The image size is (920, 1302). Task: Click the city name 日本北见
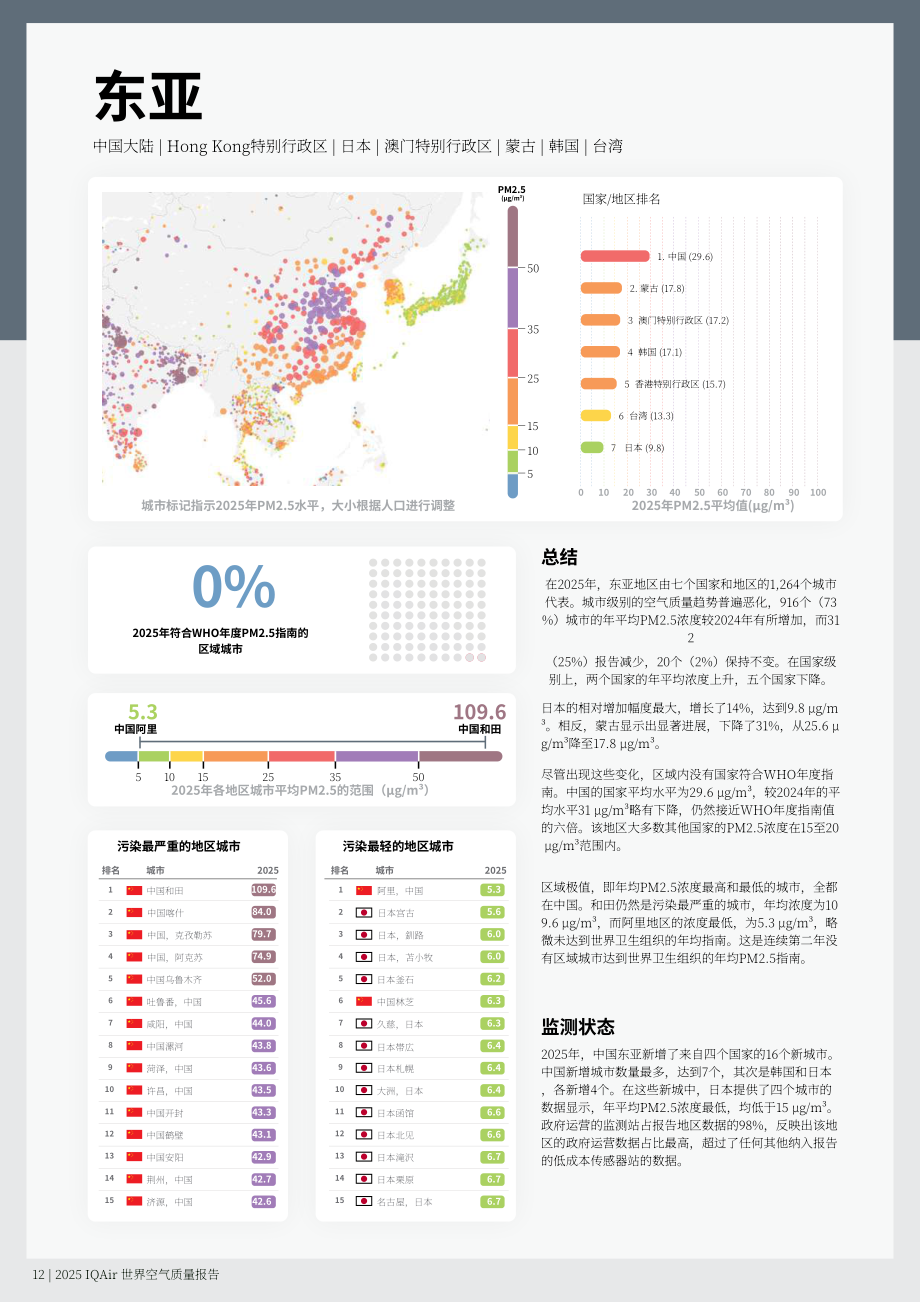396,1135
